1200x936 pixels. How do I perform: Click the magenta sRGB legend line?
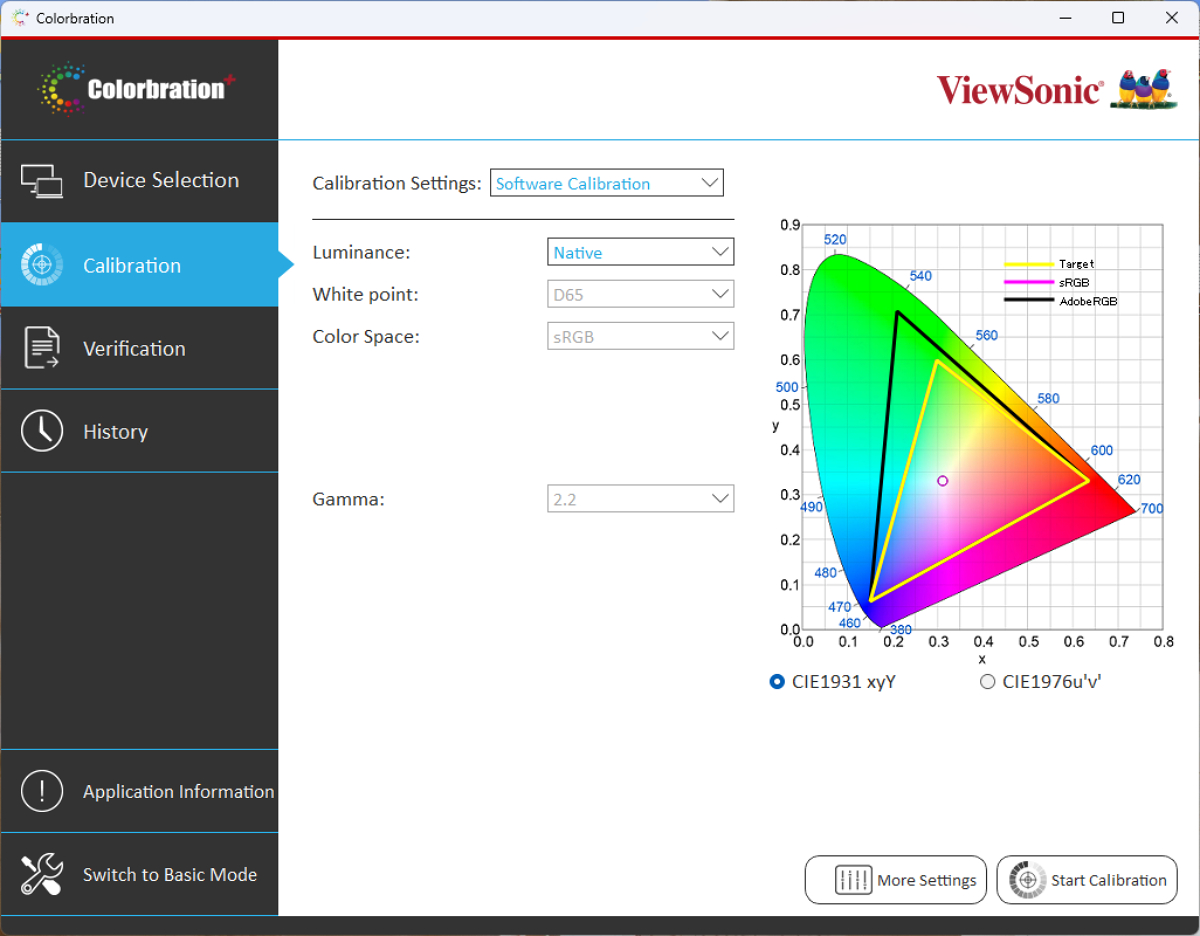coord(1029,282)
